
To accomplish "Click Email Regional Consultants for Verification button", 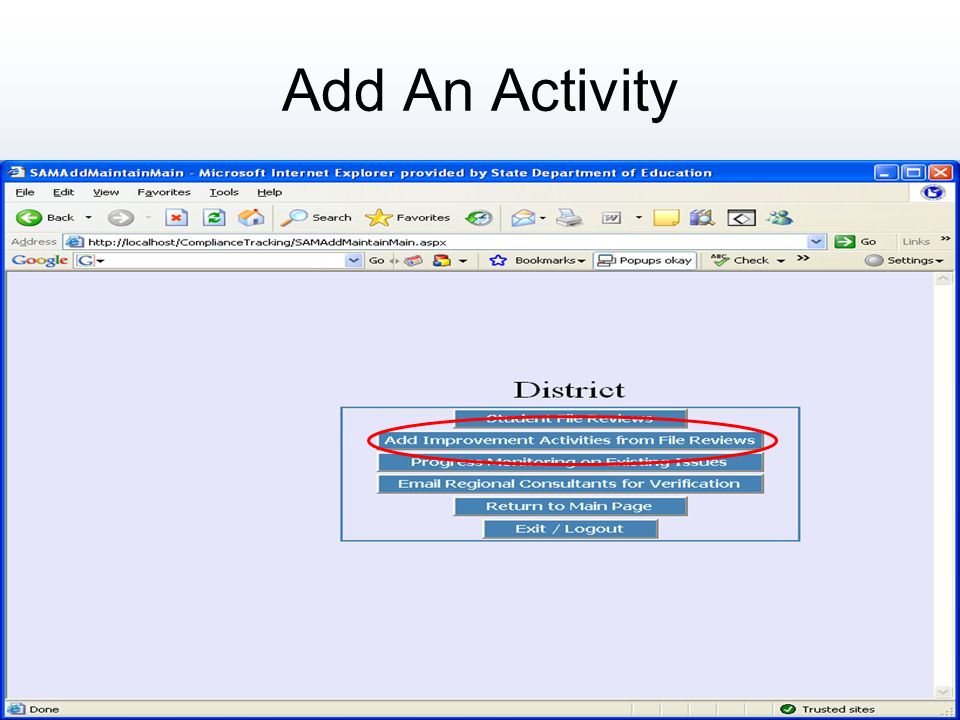I will 570,484.
